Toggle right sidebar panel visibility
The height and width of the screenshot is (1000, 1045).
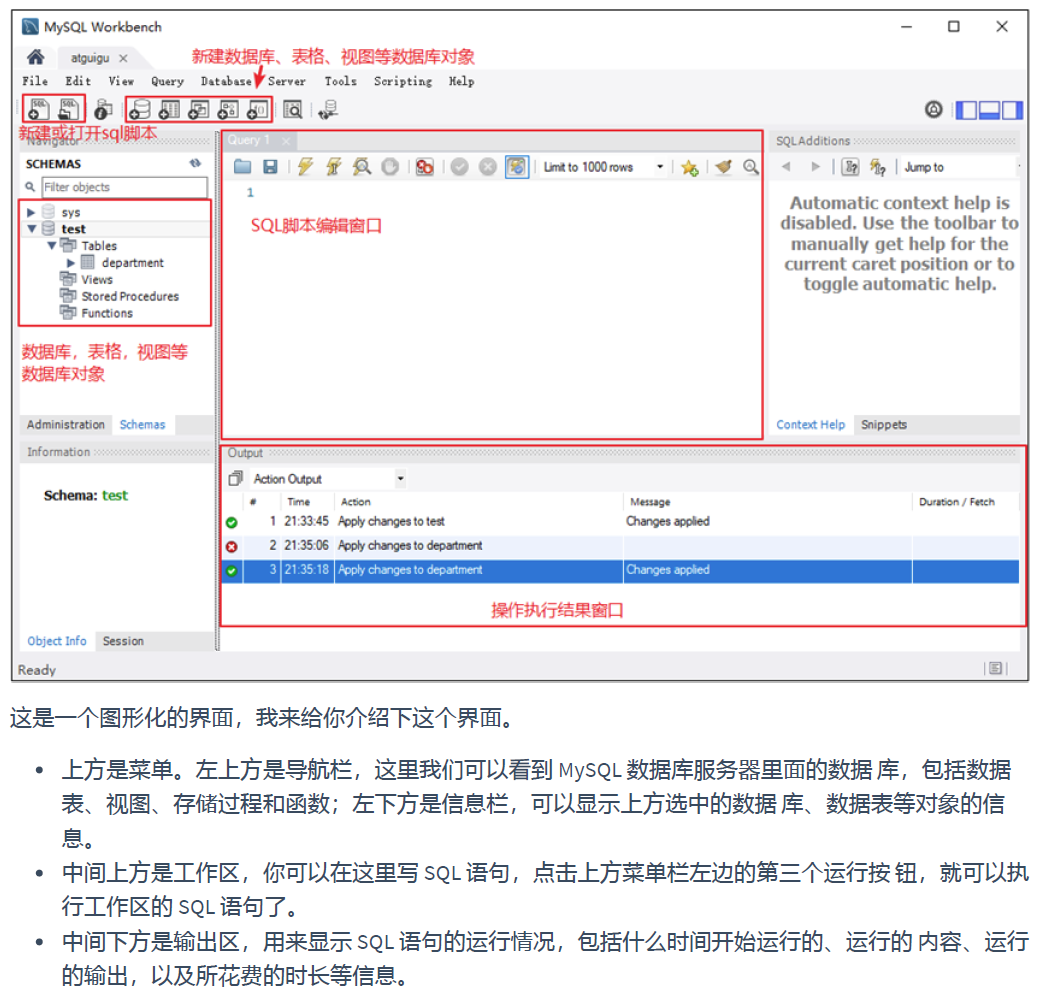point(1012,110)
